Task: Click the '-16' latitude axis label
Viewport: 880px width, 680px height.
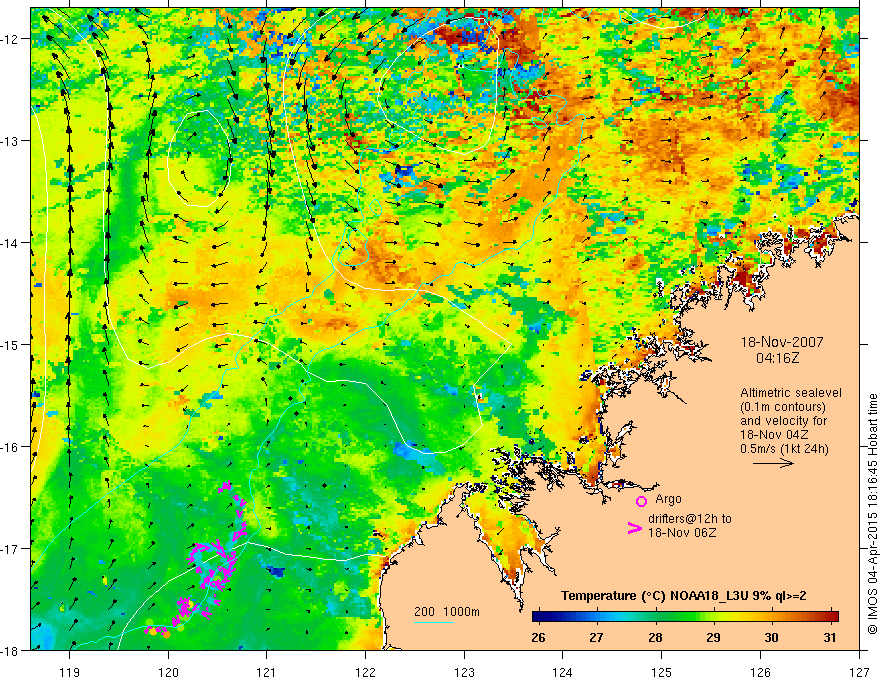Action: tap(10, 447)
